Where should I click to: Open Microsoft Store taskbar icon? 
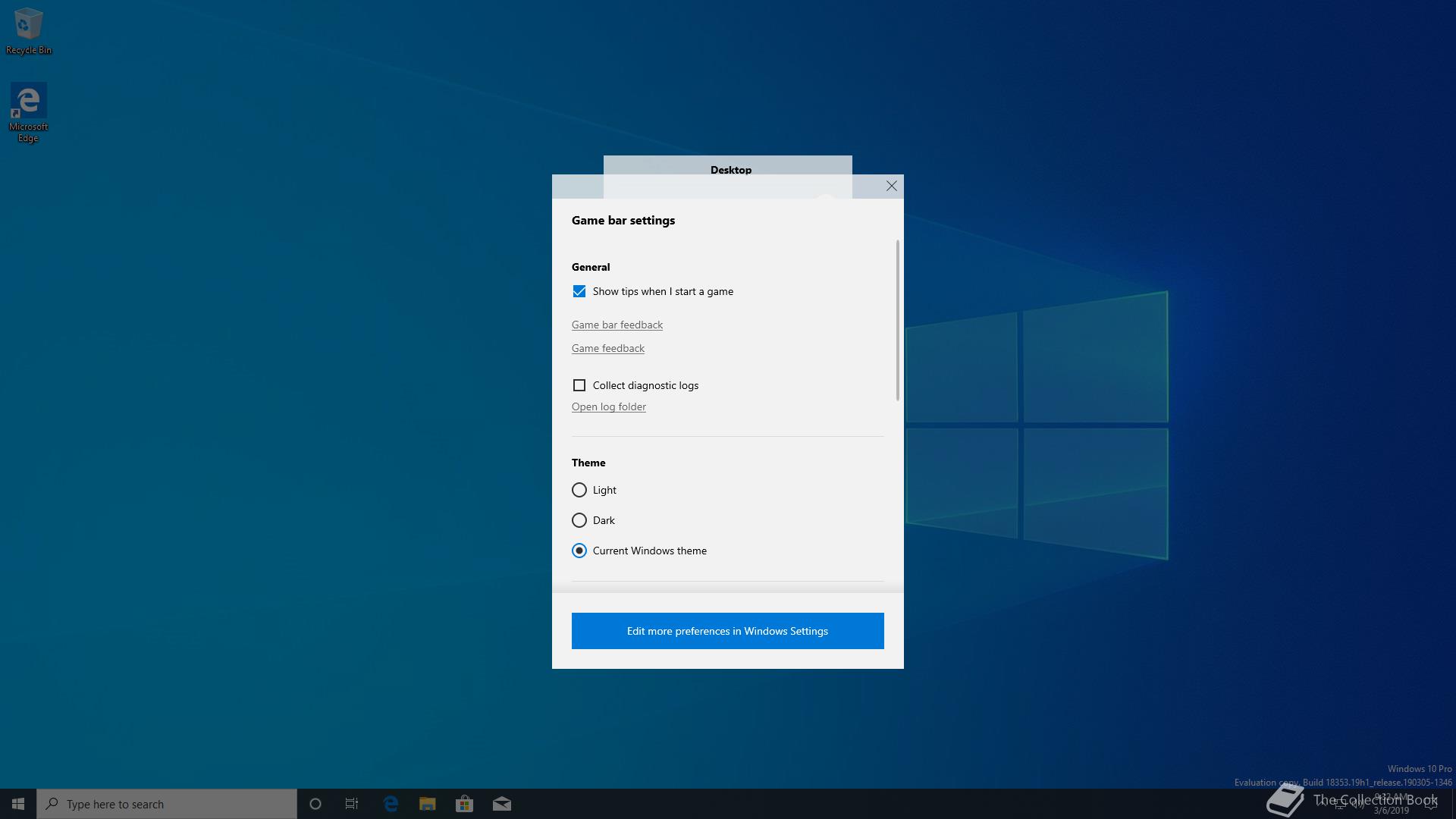tap(464, 804)
